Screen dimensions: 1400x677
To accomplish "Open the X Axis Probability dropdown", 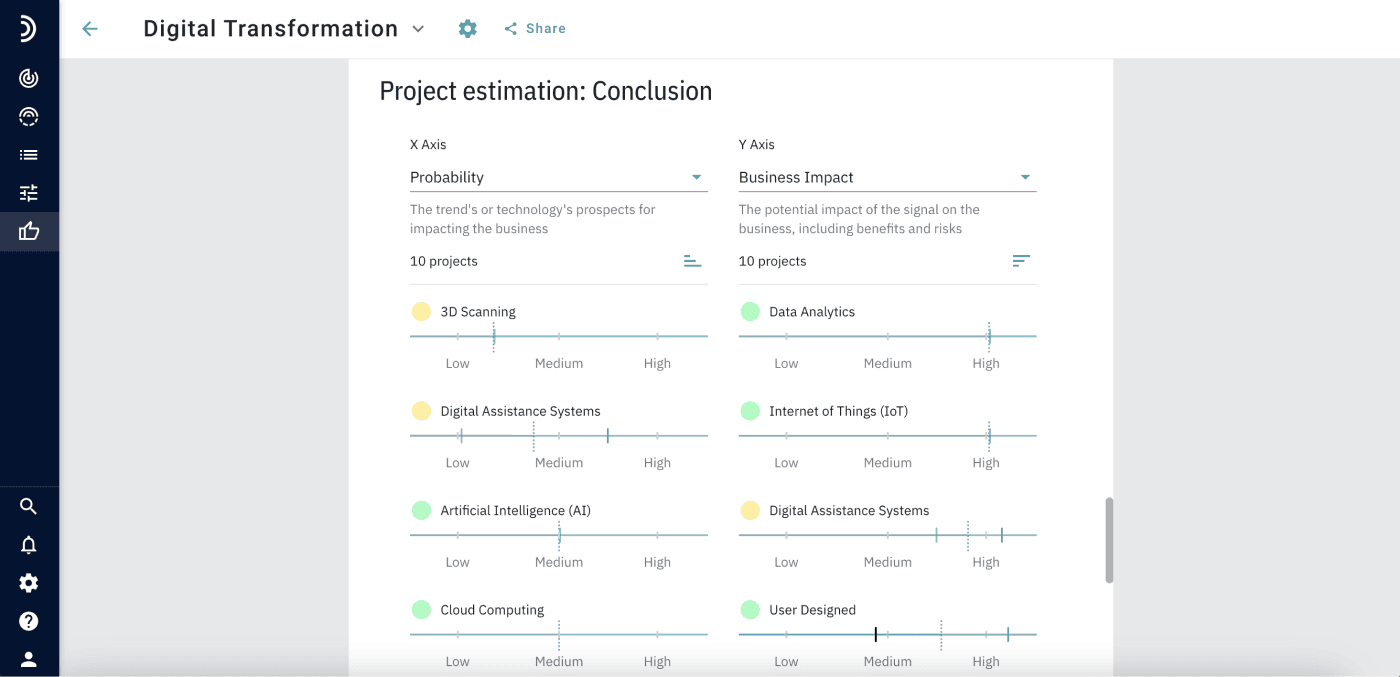I will pos(558,177).
